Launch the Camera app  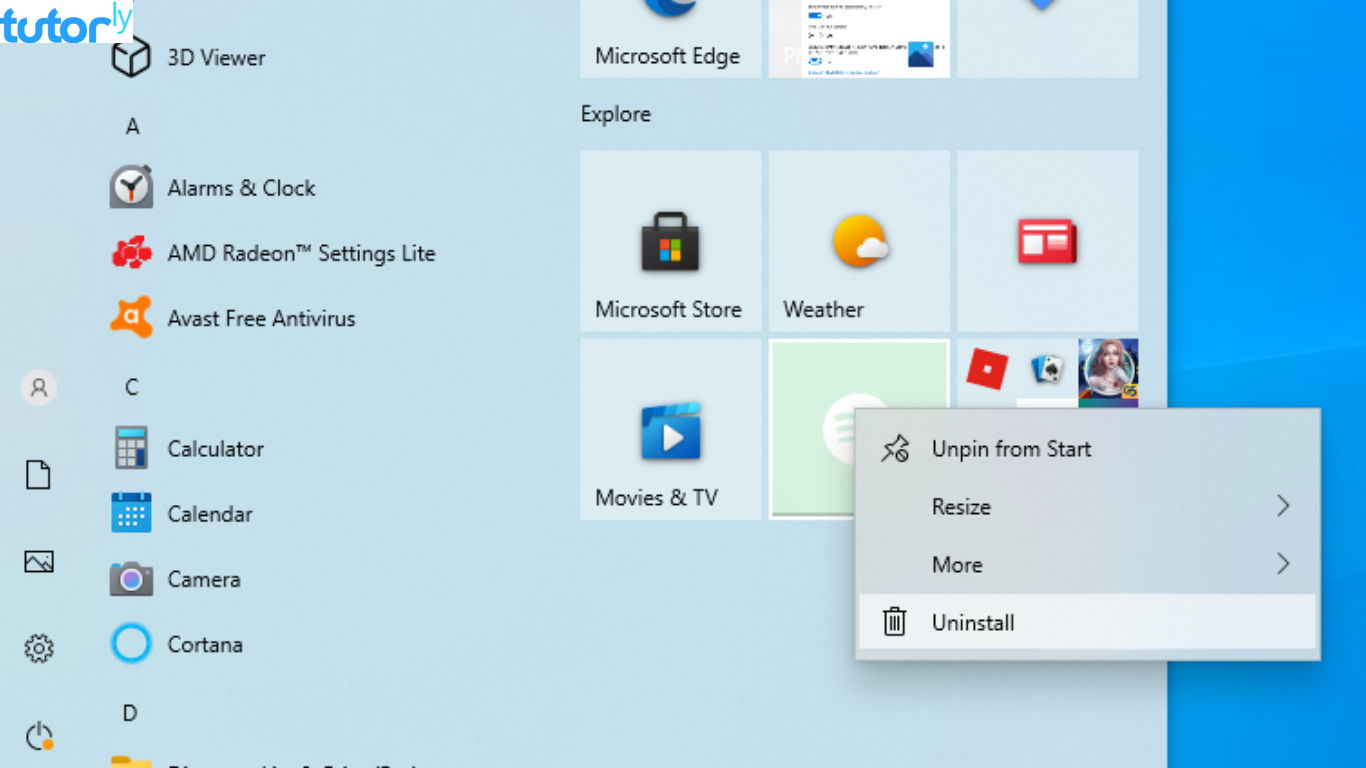[x=203, y=579]
